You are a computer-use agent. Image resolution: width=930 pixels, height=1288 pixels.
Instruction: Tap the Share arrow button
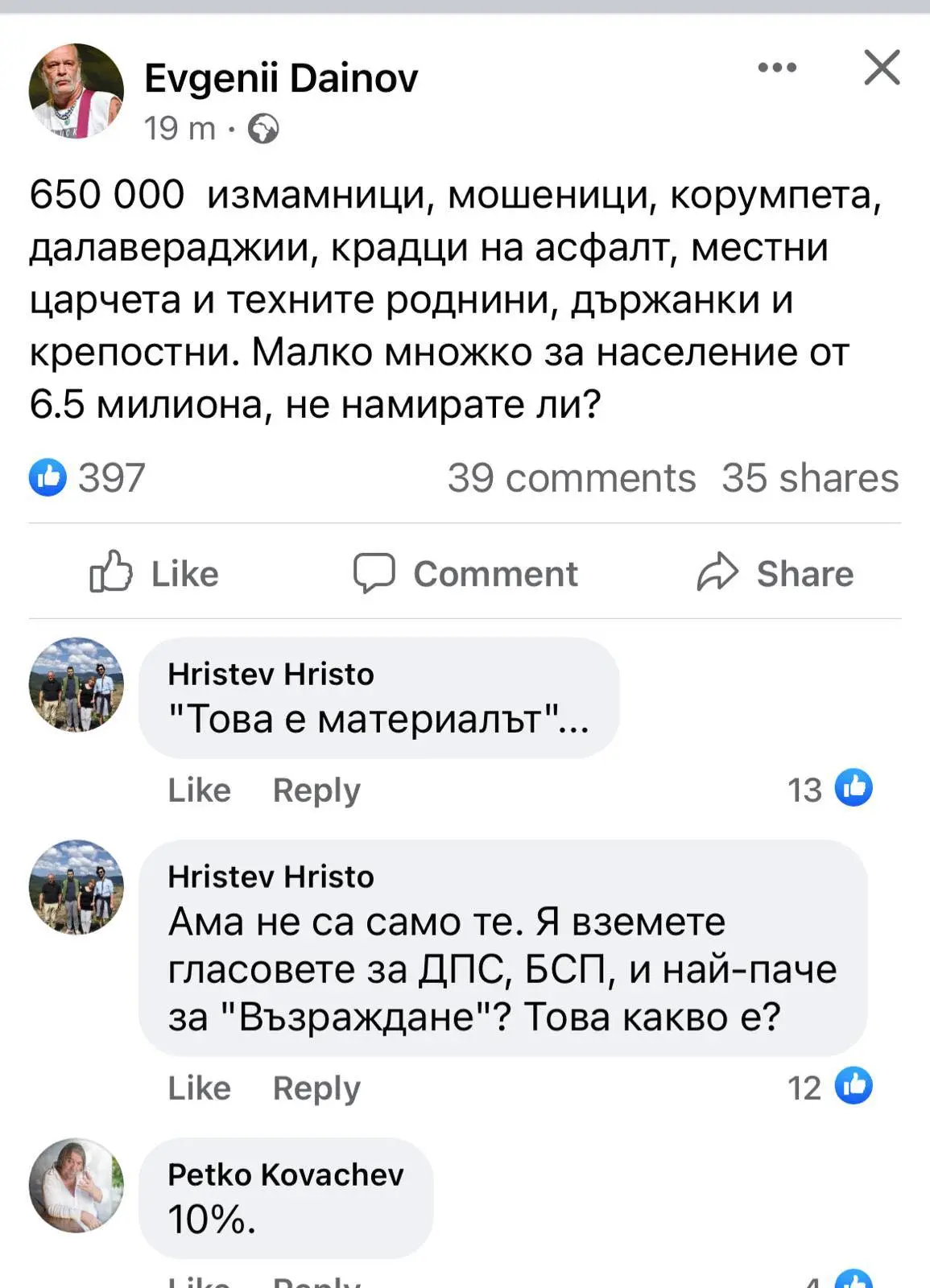[775, 574]
